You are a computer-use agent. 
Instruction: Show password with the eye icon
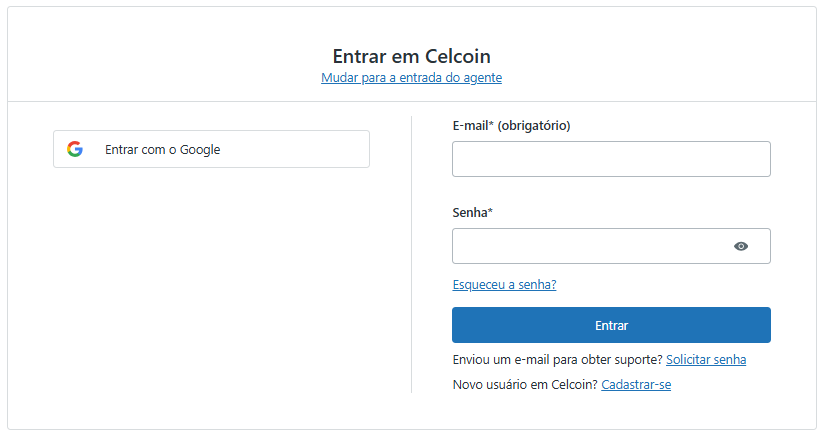[x=741, y=246]
